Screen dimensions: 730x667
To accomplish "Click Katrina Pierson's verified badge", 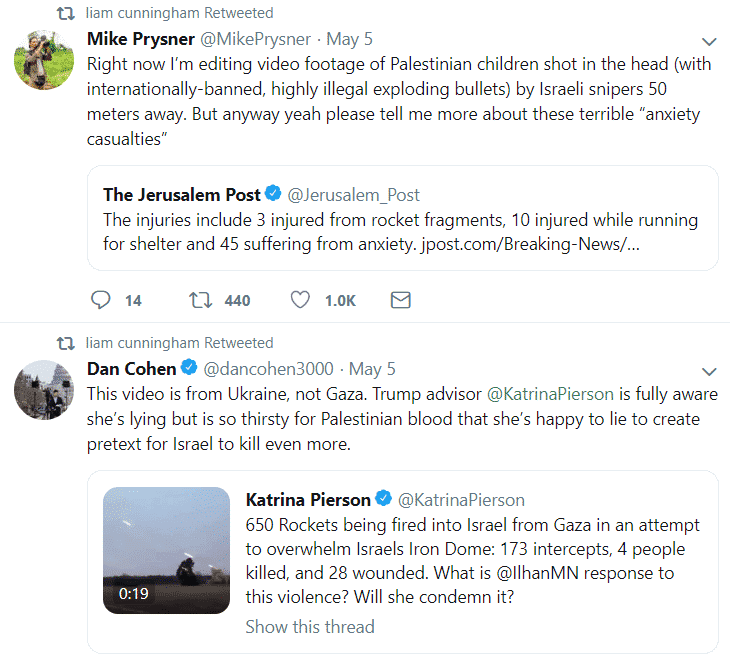I will pos(384,499).
